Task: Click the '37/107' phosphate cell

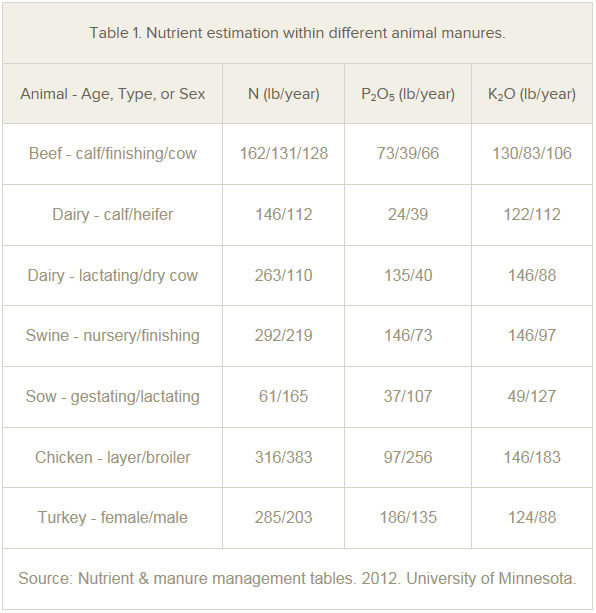Action: [408, 396]
